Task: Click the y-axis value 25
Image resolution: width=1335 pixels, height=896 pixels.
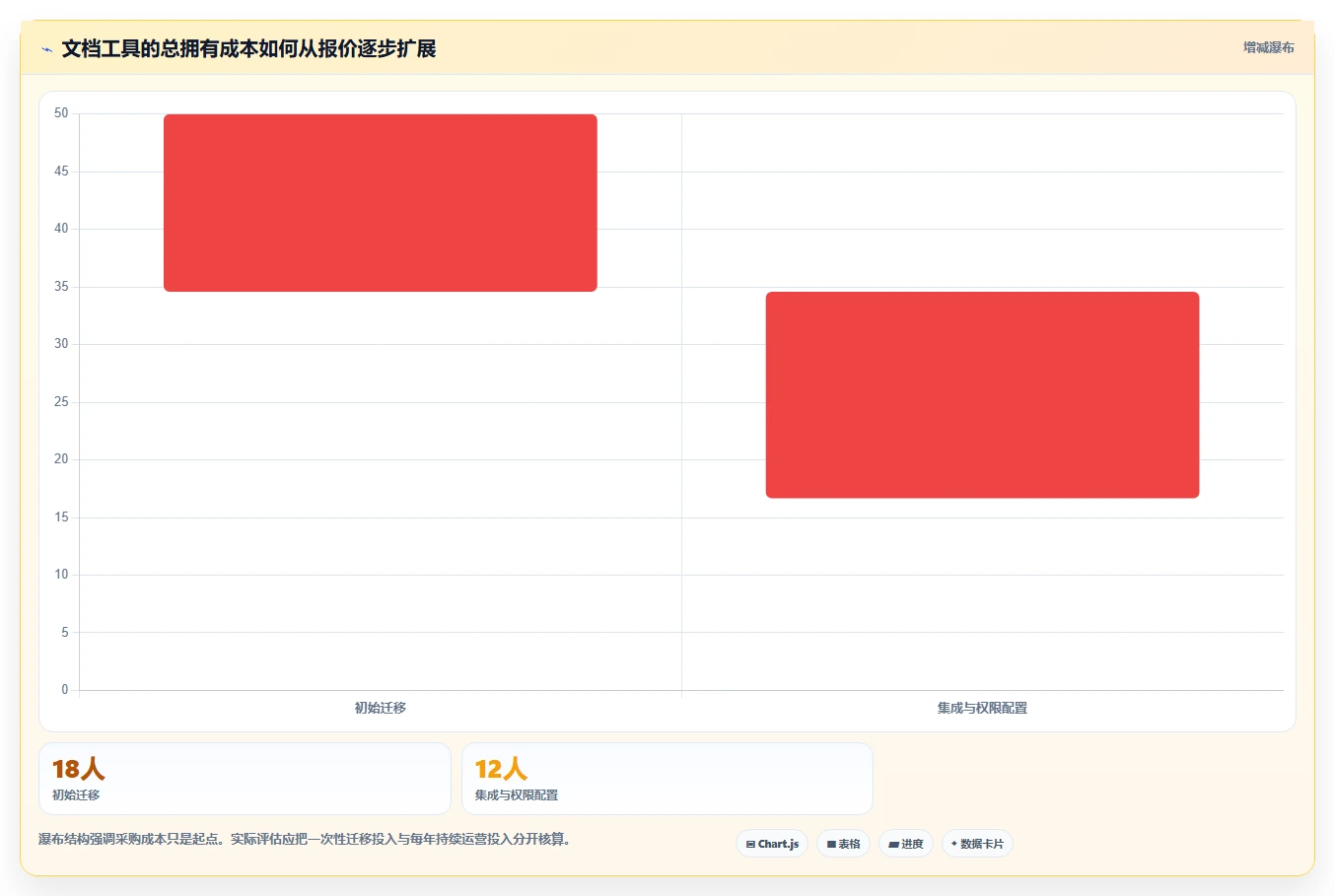Action: 61,402
